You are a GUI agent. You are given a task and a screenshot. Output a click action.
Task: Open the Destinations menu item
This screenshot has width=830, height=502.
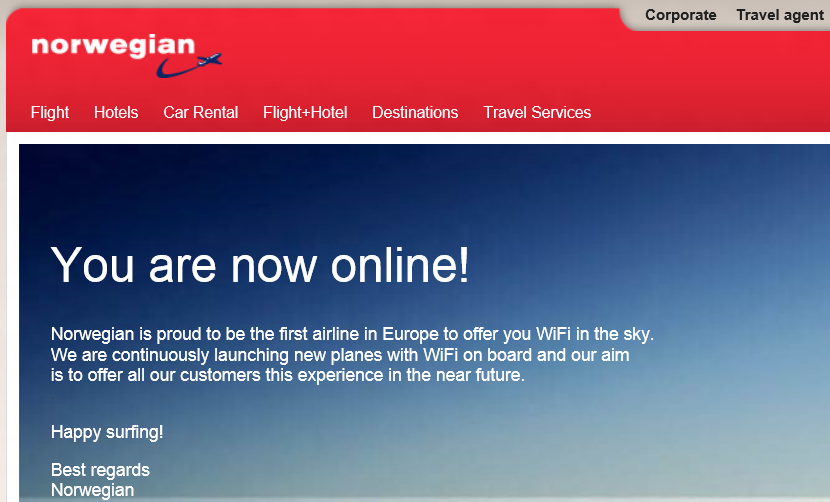pos(415,112)
